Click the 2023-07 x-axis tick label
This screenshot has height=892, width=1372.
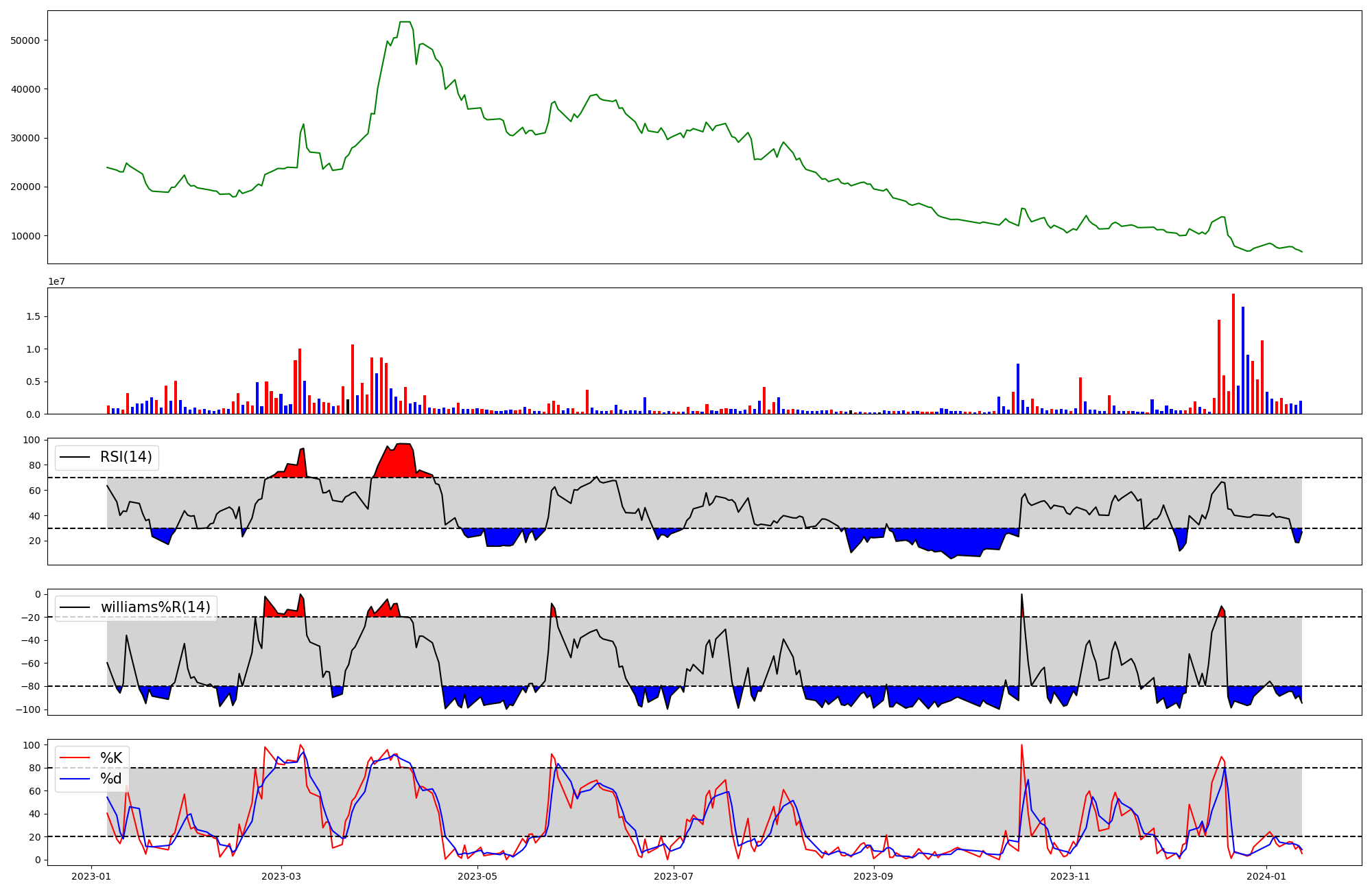tap(674, 876)
